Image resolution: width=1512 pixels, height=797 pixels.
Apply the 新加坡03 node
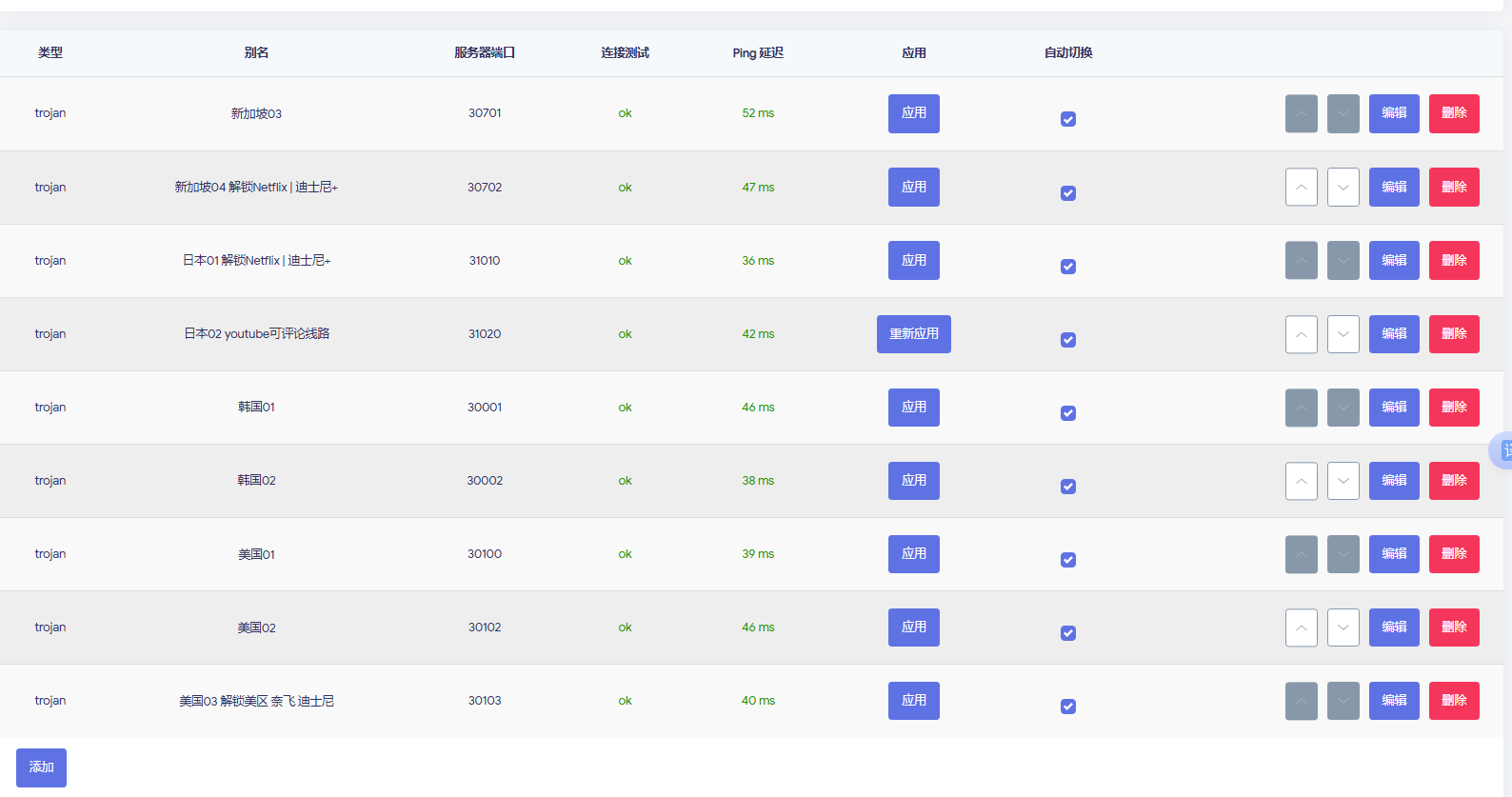tap(913, 113)
